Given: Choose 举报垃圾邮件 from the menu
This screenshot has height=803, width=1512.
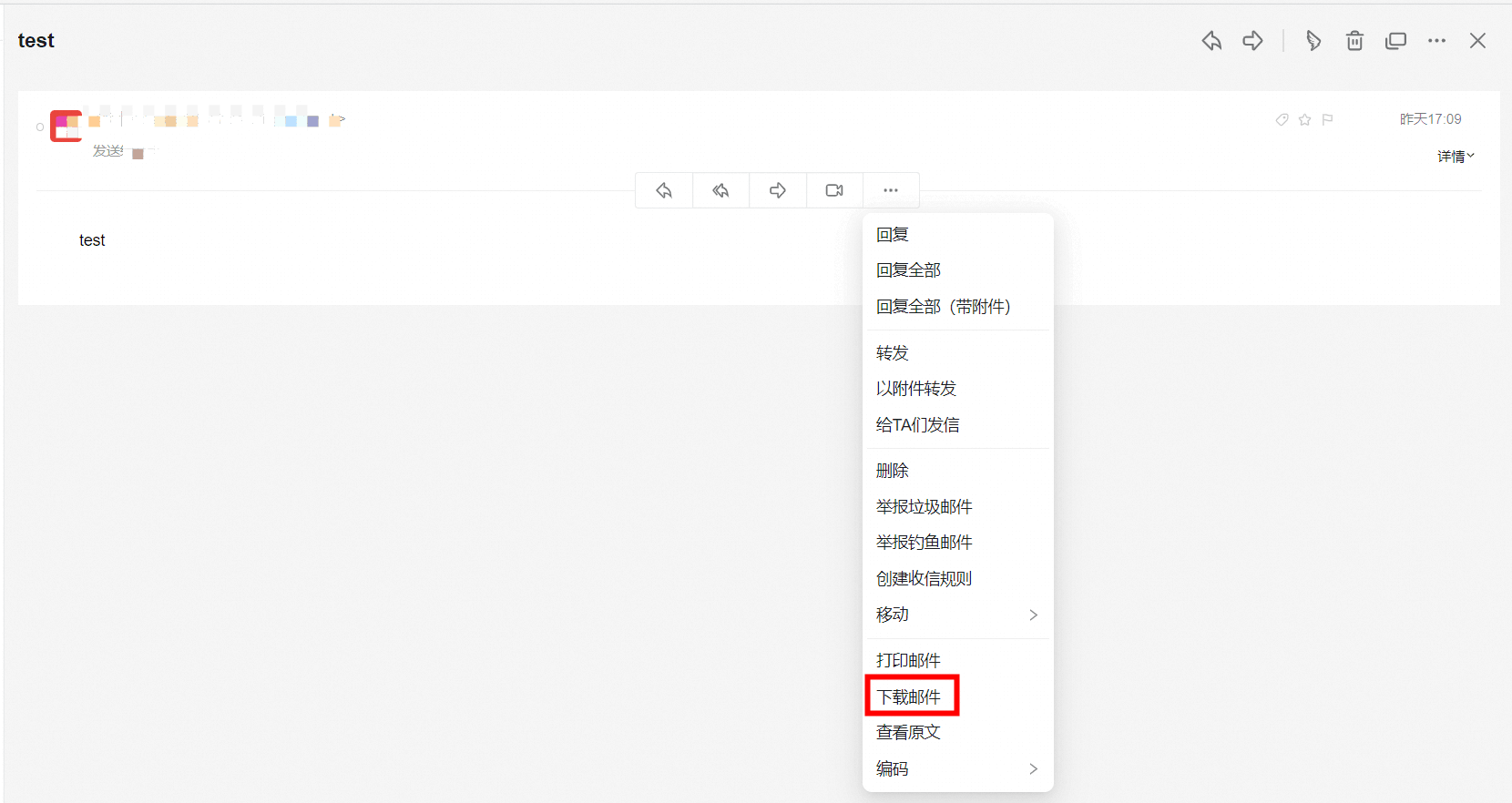Looking at the screenshot, I should coord(958,507).
